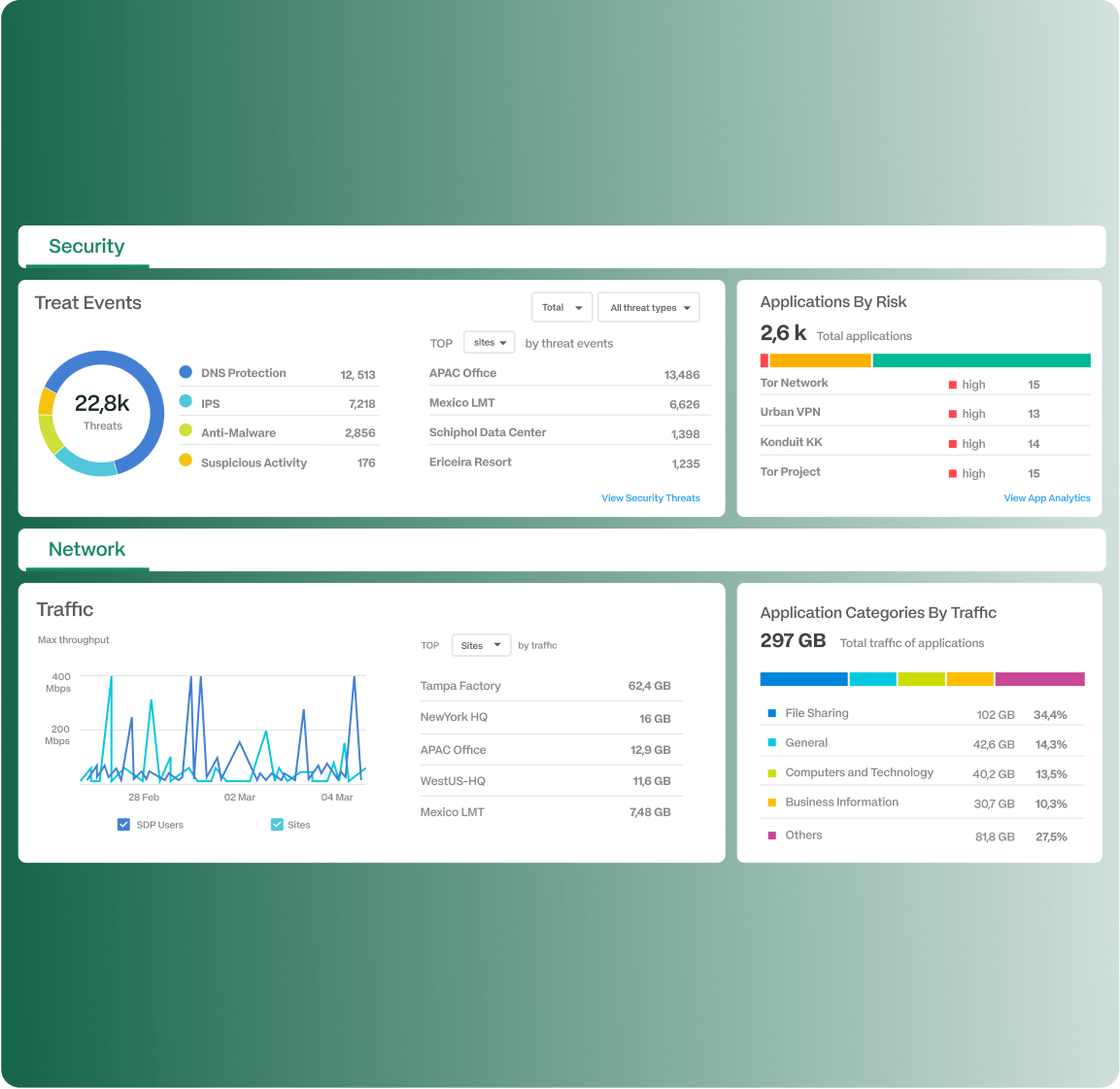The image size is (1120, 1089).
Task: Toggle the Sites checkbox under traffic chart
Action: [277, 825]
